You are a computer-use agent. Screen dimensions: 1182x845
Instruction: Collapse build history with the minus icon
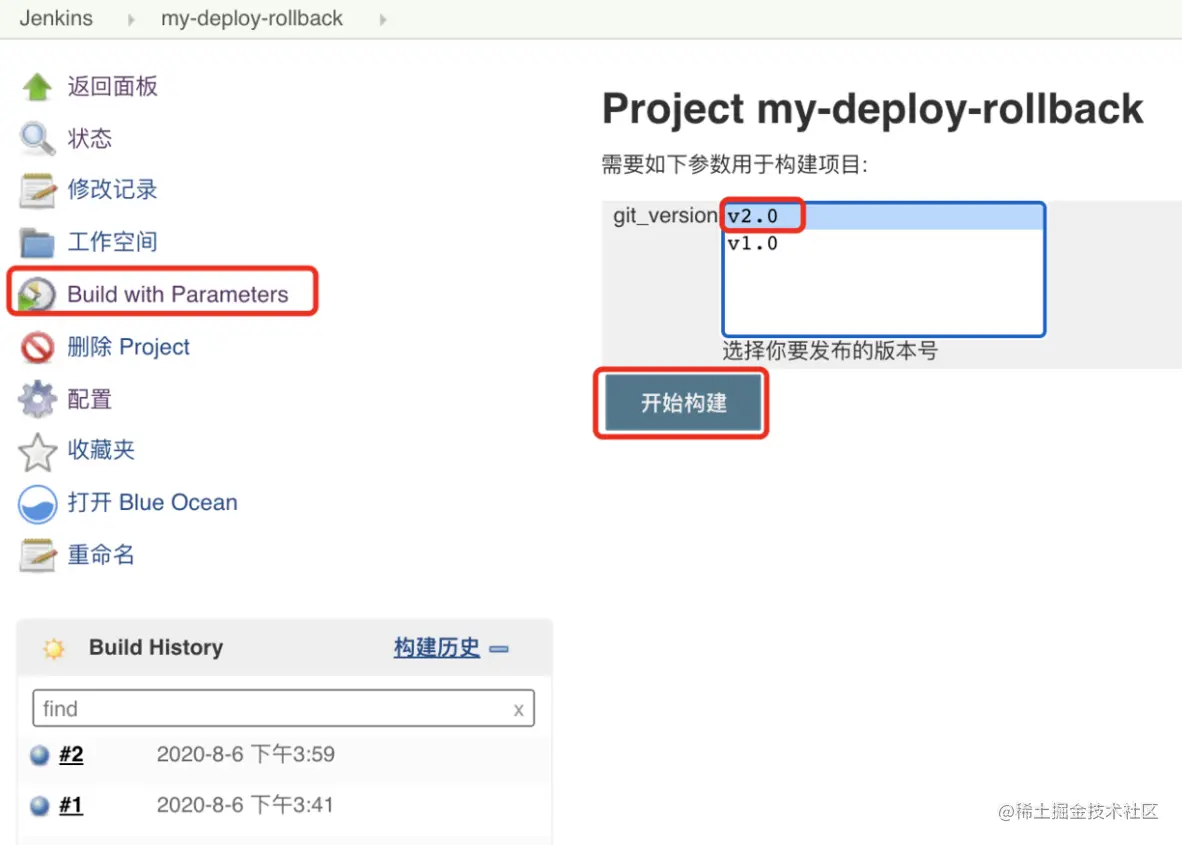coord(499,648)
